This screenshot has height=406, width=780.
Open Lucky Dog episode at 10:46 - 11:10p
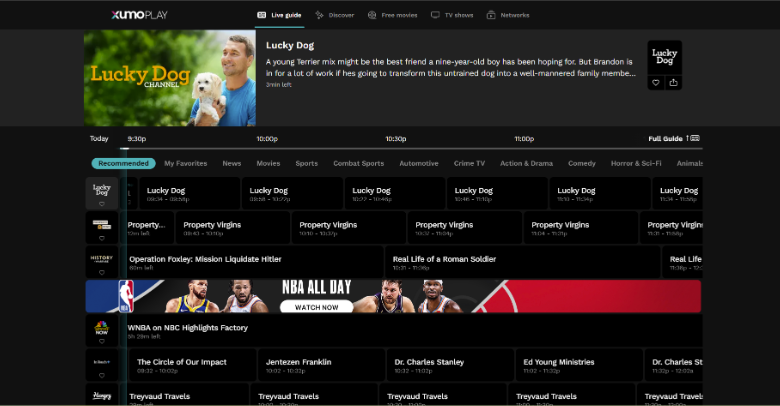(497, 194)
